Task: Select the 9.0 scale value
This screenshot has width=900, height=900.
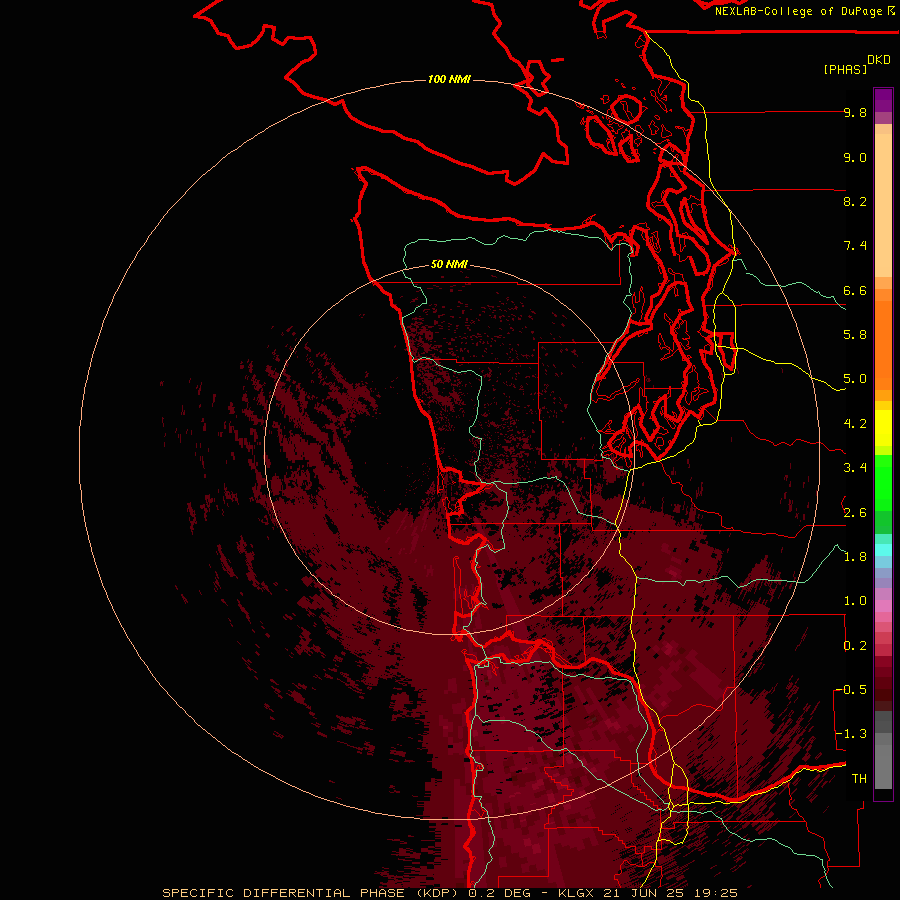Action: (x=855, y=157)
